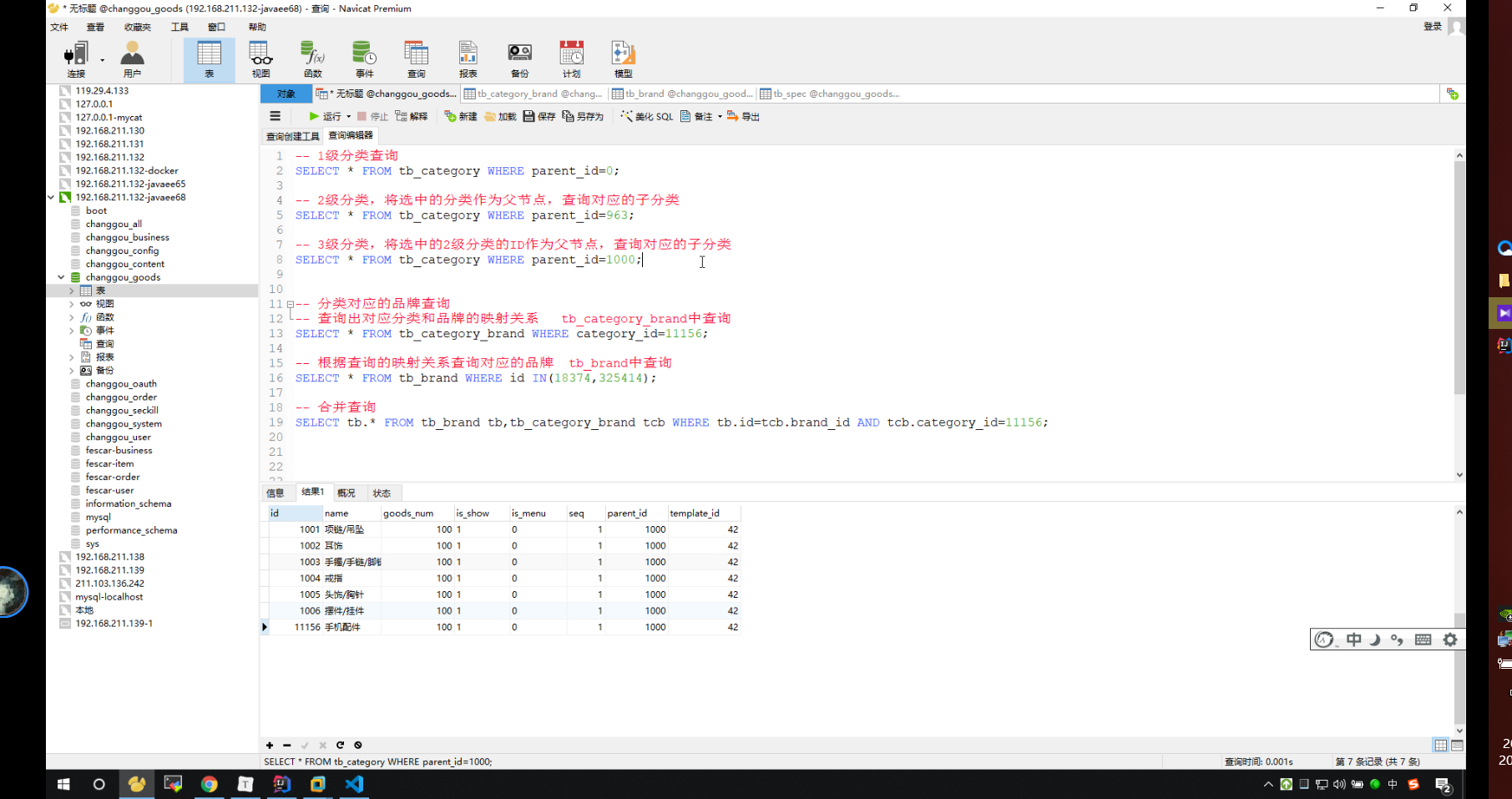Screen dimensions: 1512x799
Task: Open the Run dropdown arrow
Action: (x=348, y=117)
